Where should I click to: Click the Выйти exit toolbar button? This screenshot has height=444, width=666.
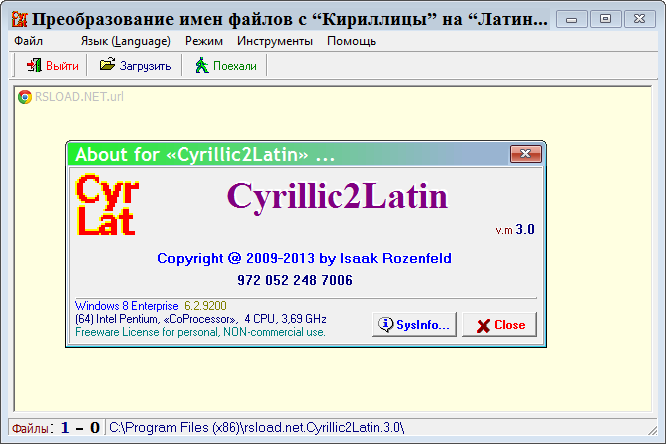tap(52, 66)
